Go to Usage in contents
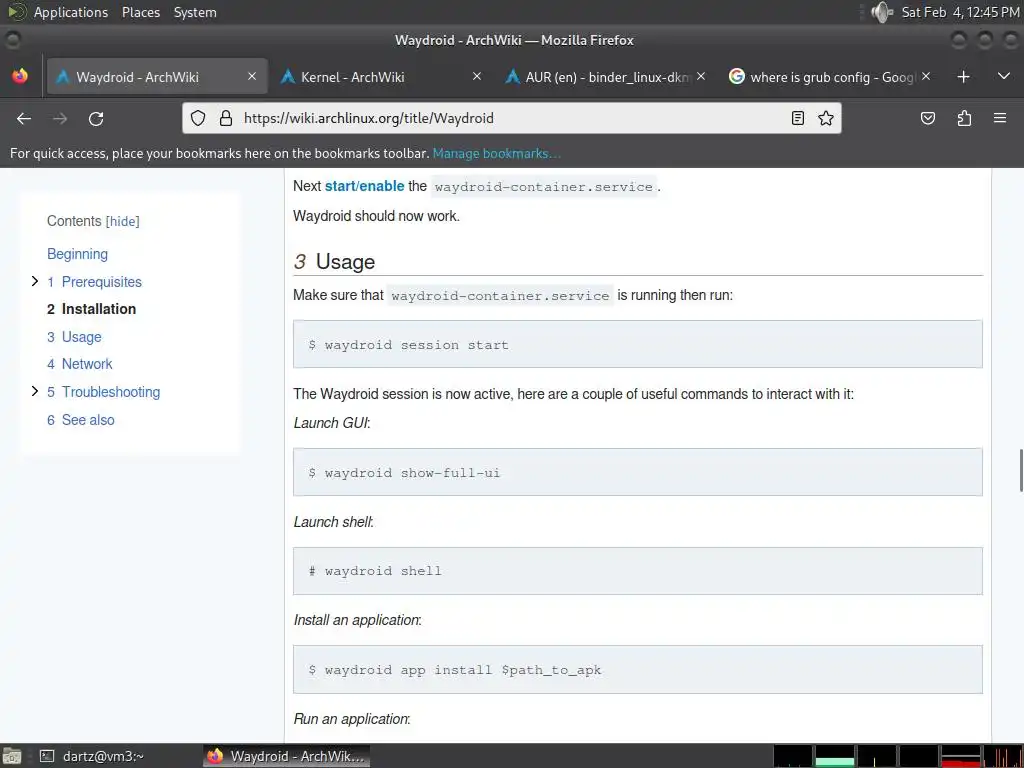 click(x=74, y=337)
